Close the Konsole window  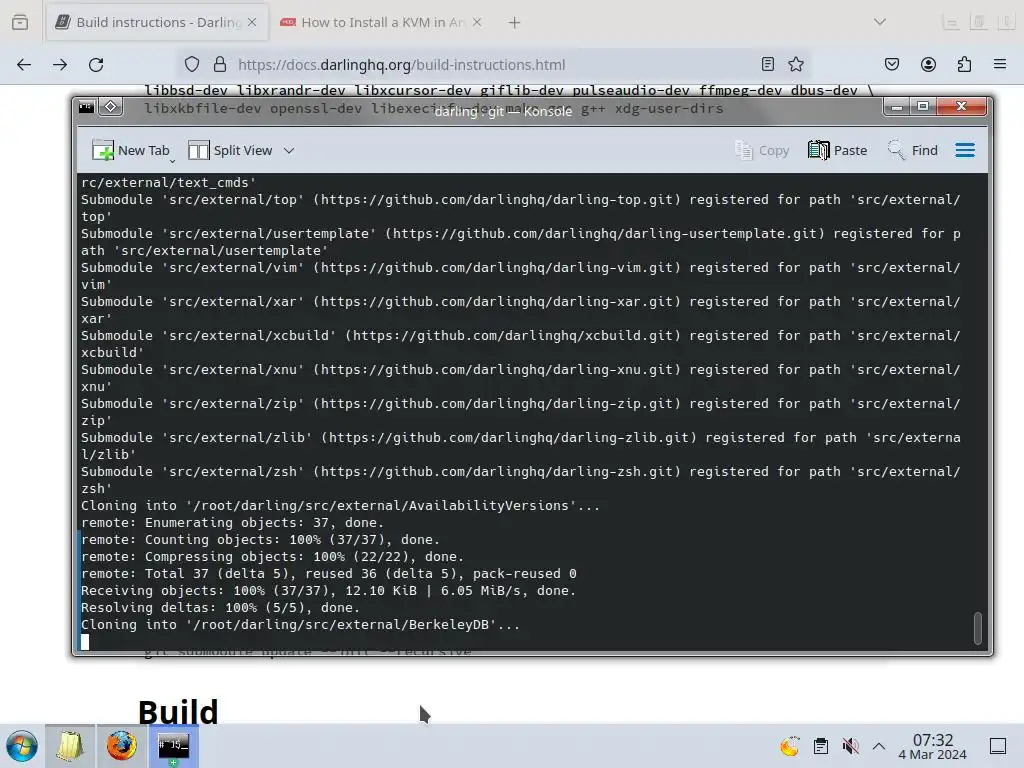961,106
